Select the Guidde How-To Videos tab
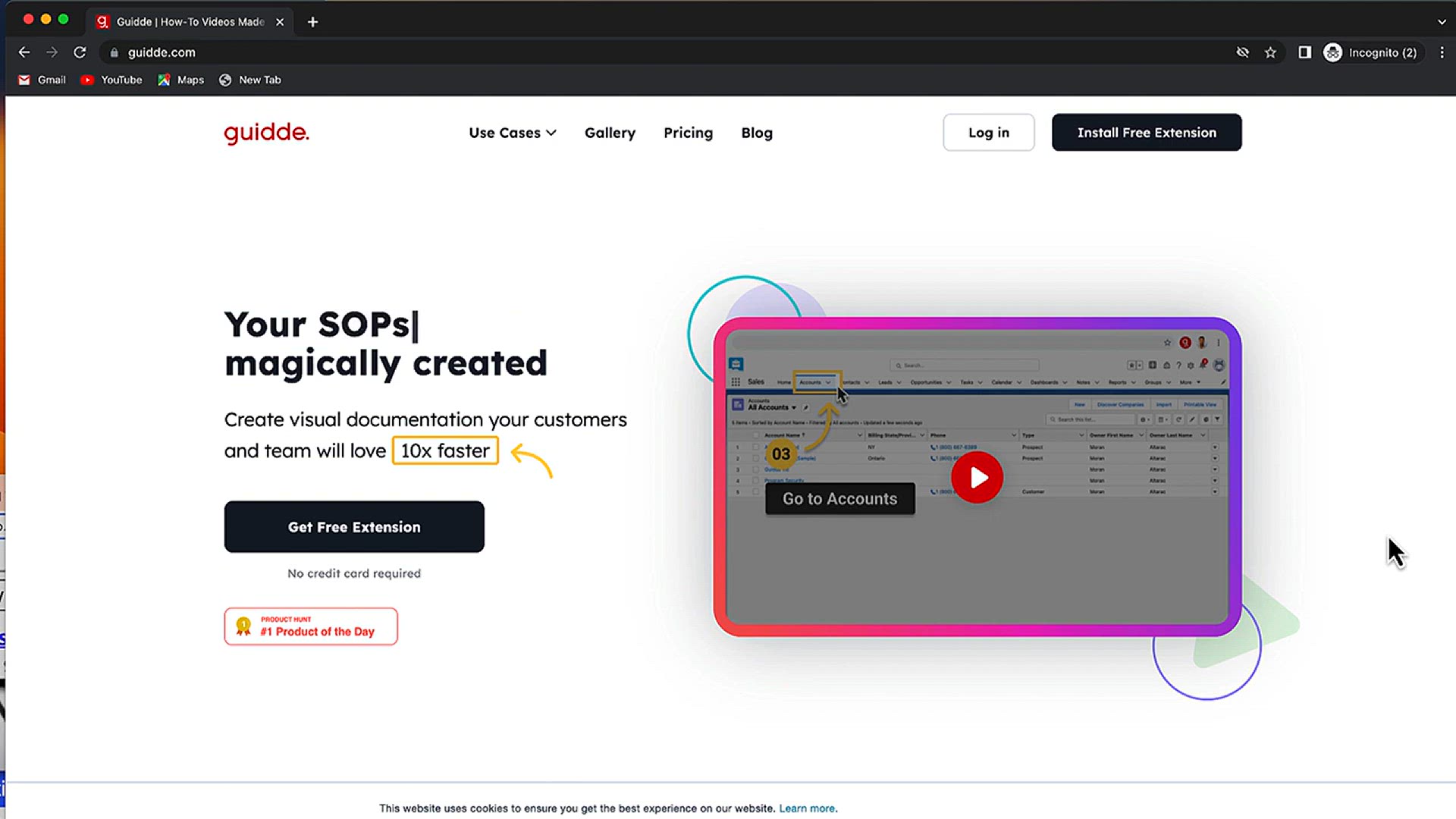 coord(190,22)
